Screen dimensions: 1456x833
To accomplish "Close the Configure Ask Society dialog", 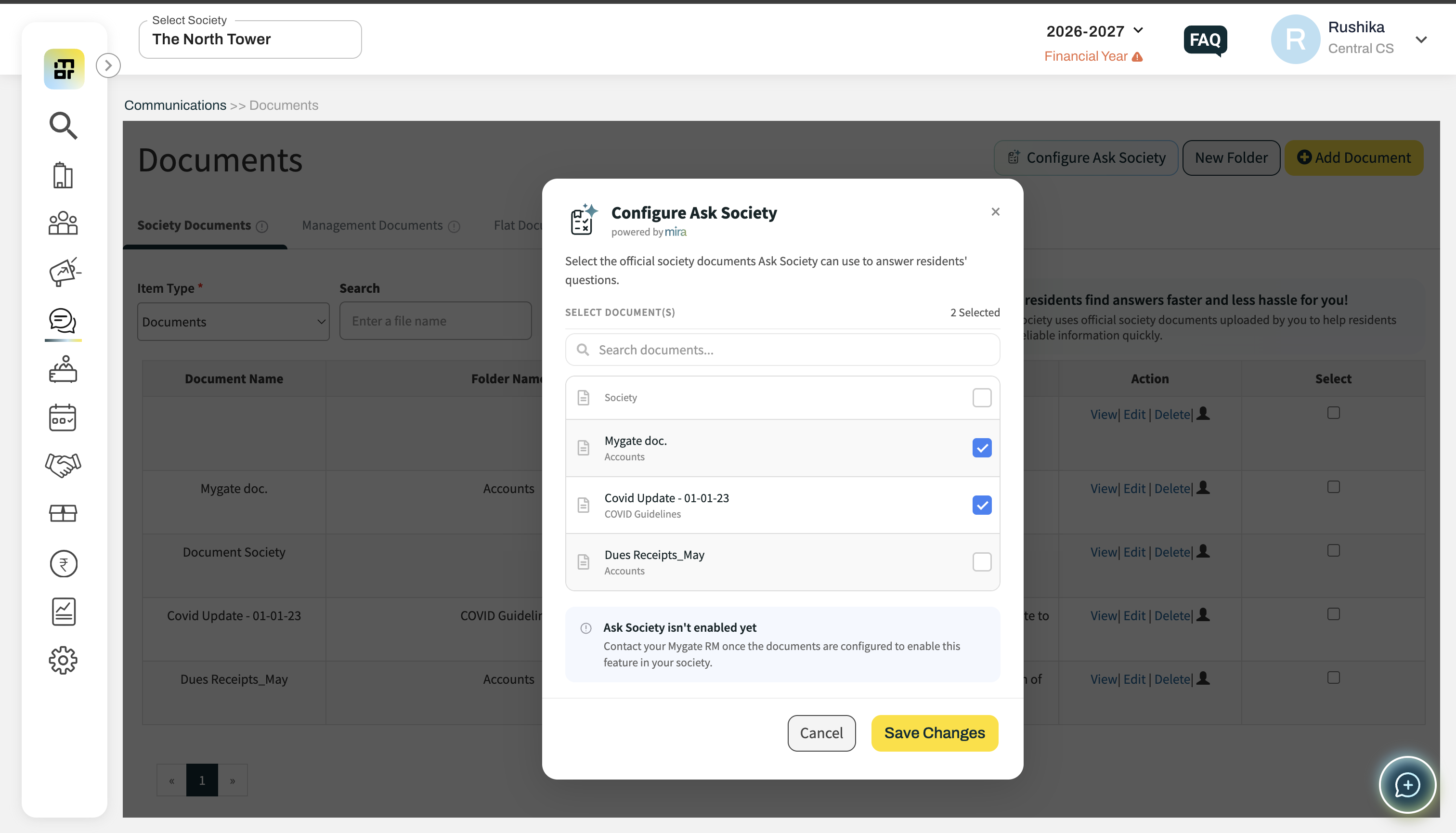I will pyautogui.click(x=995, y=212).
